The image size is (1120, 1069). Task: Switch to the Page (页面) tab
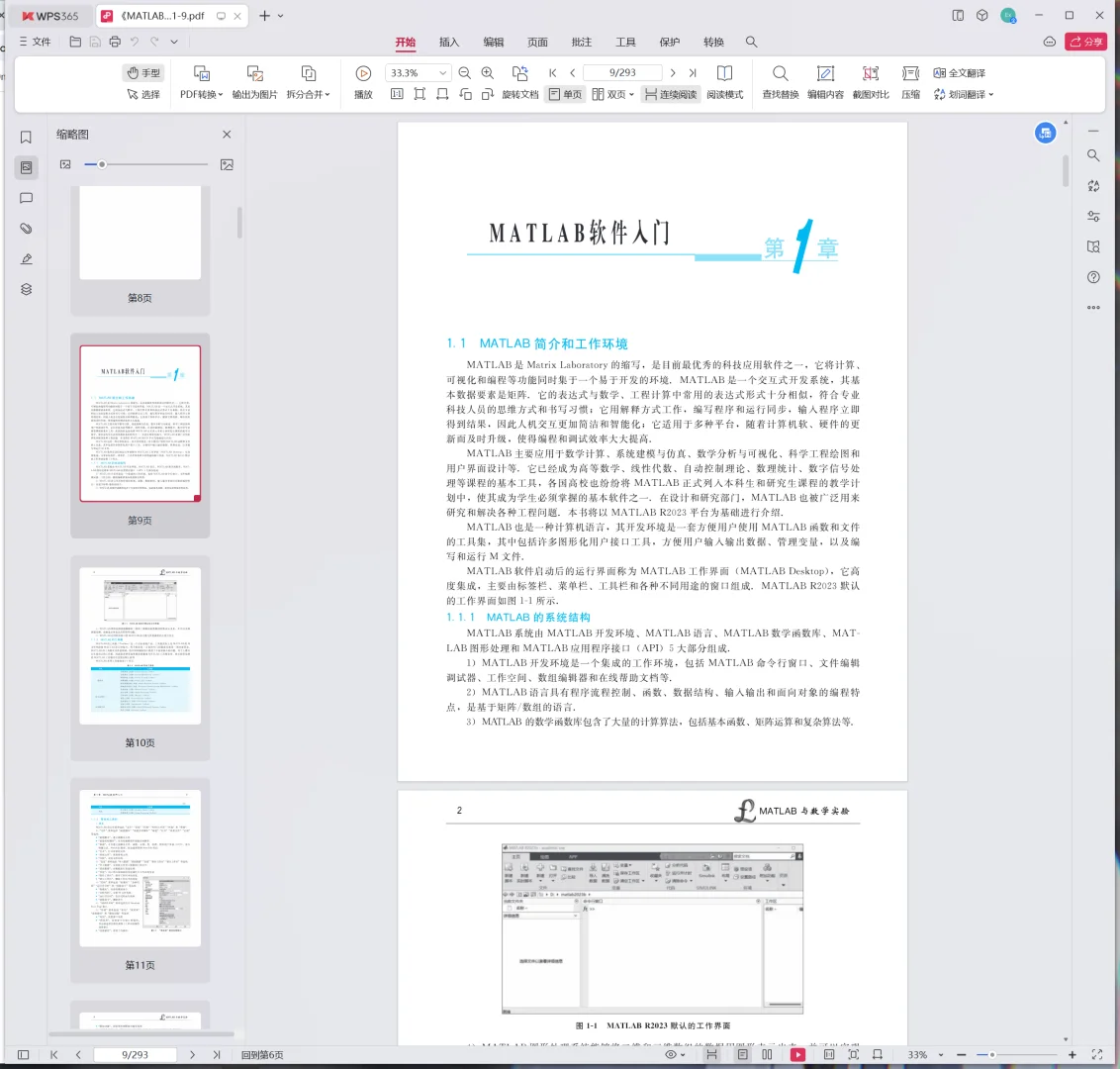(538, 43)
